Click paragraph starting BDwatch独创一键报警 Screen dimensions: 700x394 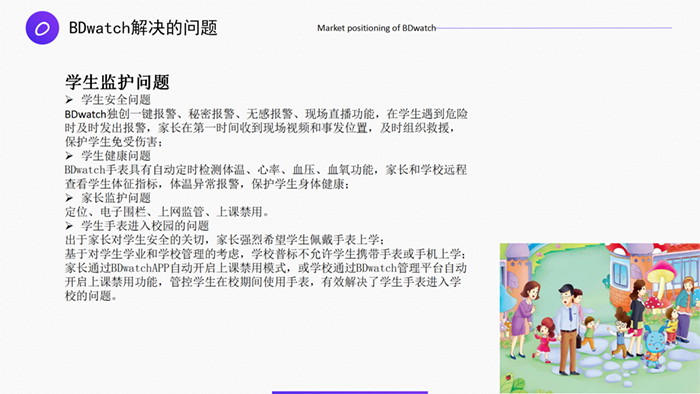(x=266, y=128)
